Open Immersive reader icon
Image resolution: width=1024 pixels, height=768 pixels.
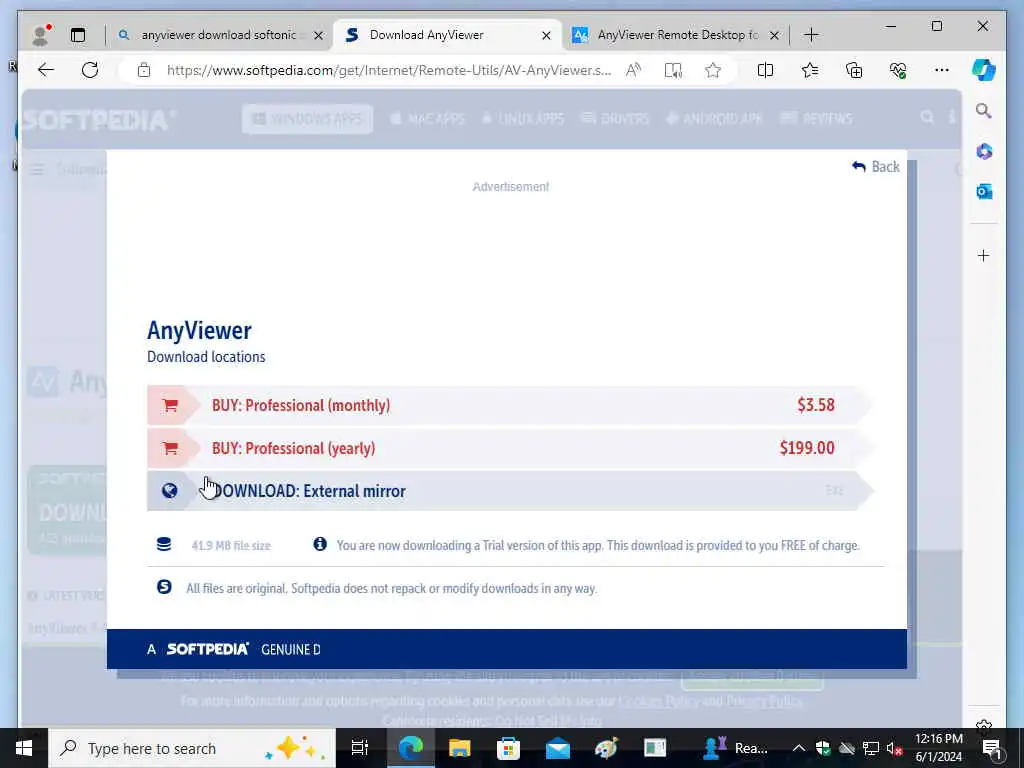pyautogui.click(x=673, y=70)
